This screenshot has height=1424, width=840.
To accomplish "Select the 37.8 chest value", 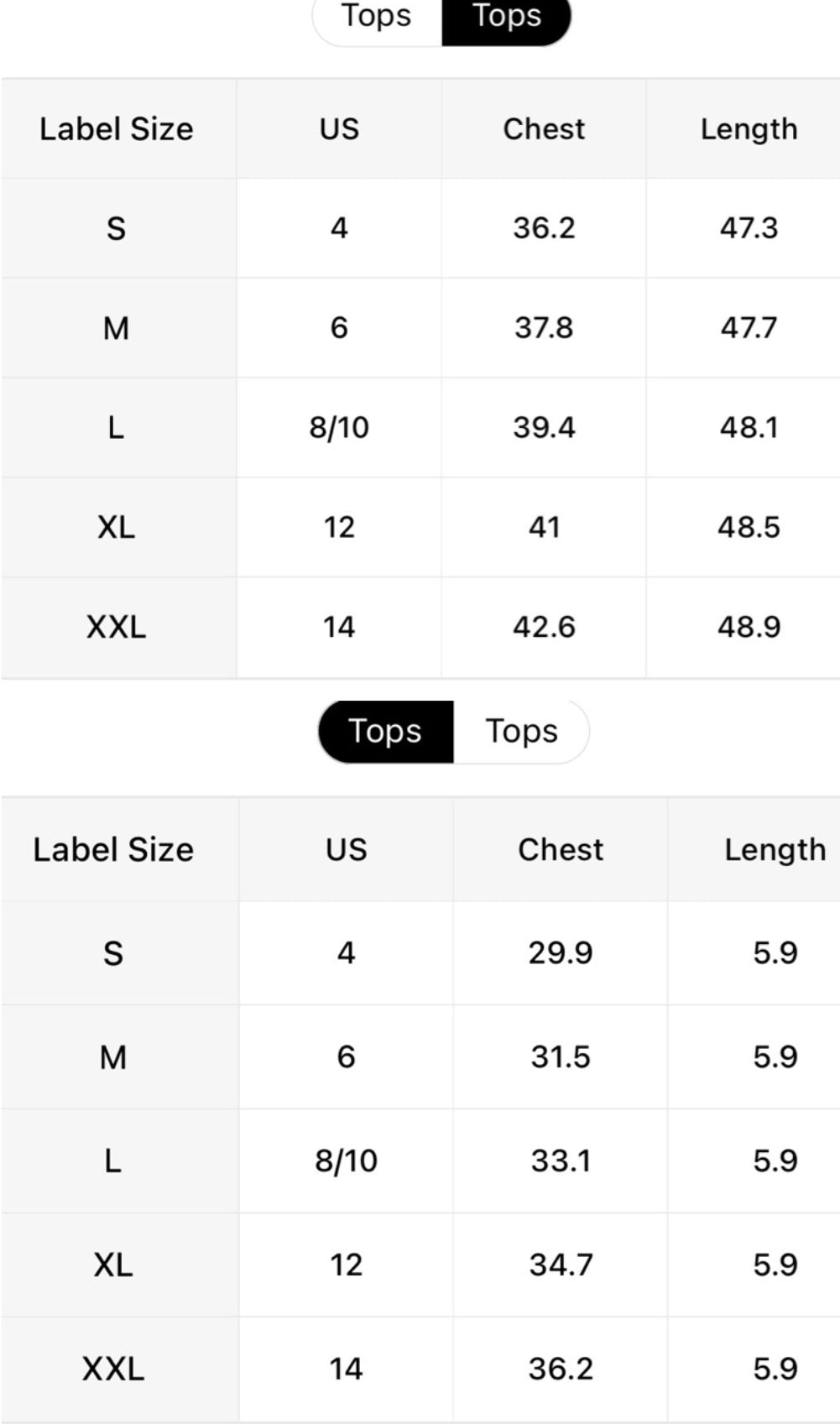I will [544, 328].
